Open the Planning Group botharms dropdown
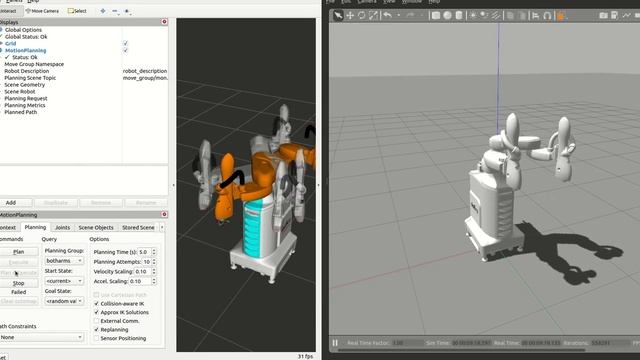This screenshot has width=640, height=360. tap(64, 260)
